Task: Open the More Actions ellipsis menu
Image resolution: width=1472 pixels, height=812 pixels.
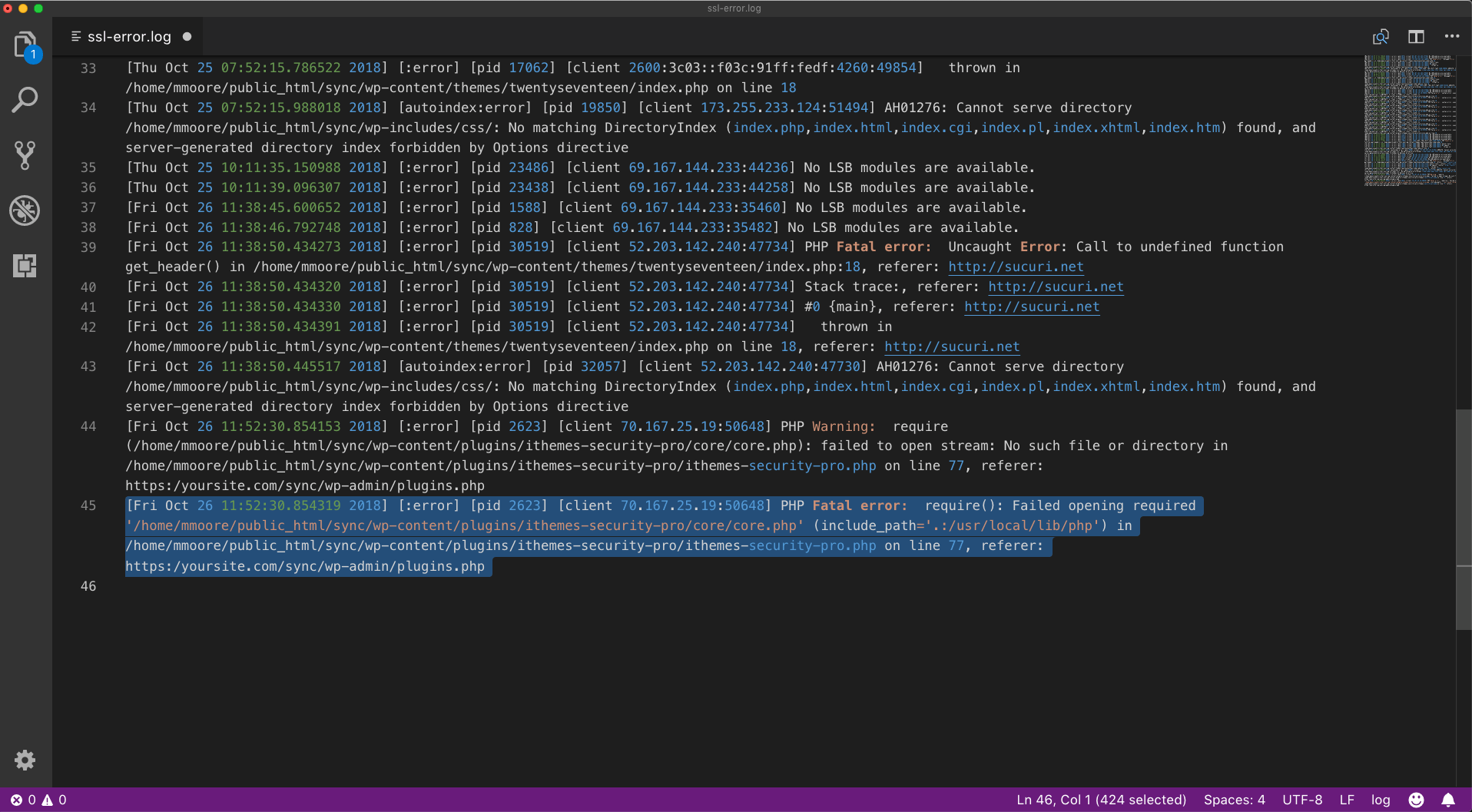Action: tap(1452, 36)
